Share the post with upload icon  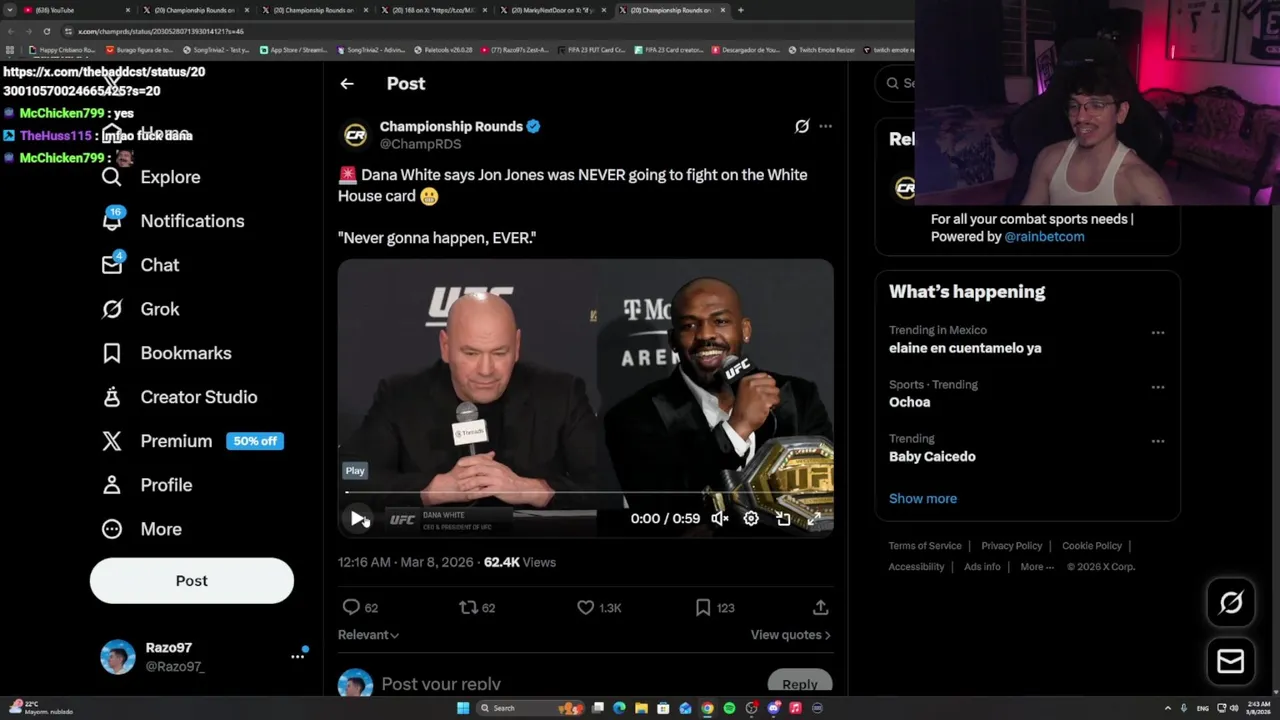pyautogui.click(x=820, y=607)
